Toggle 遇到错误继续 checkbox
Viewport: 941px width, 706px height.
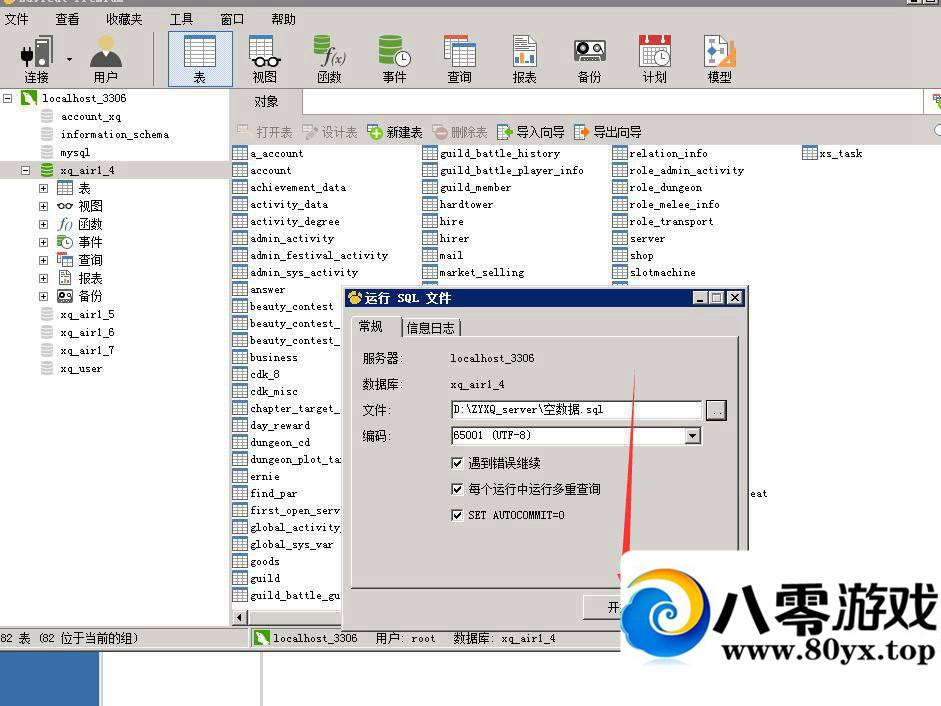457,463
